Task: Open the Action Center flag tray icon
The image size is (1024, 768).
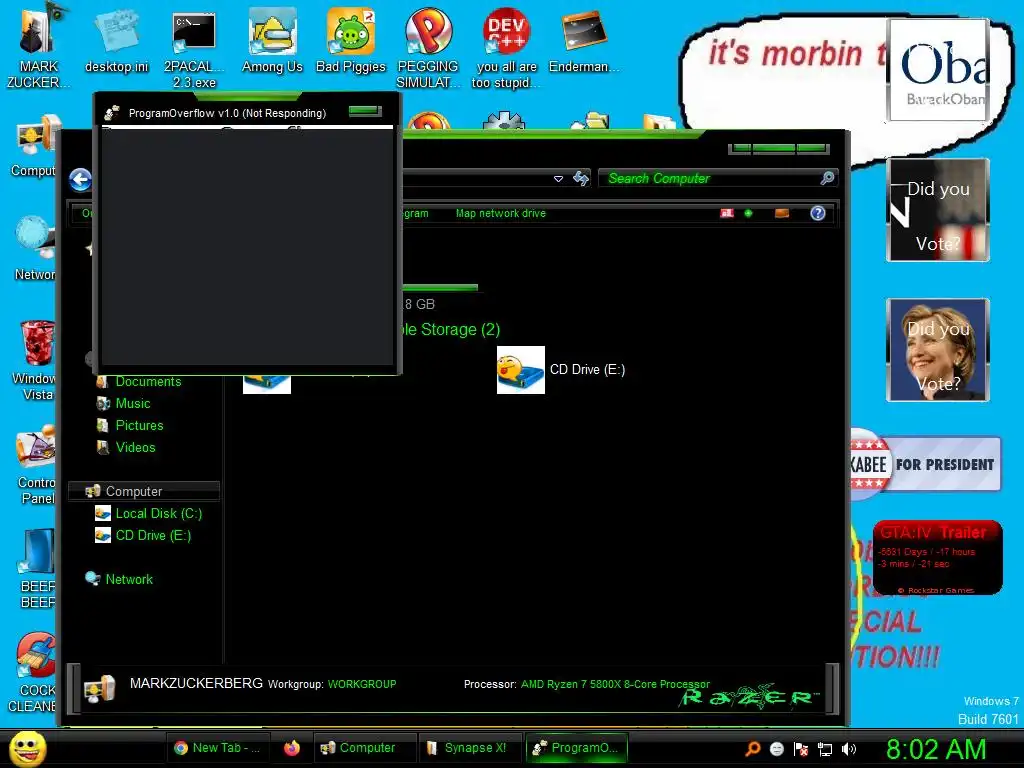Action: click(x=801, y=749)
